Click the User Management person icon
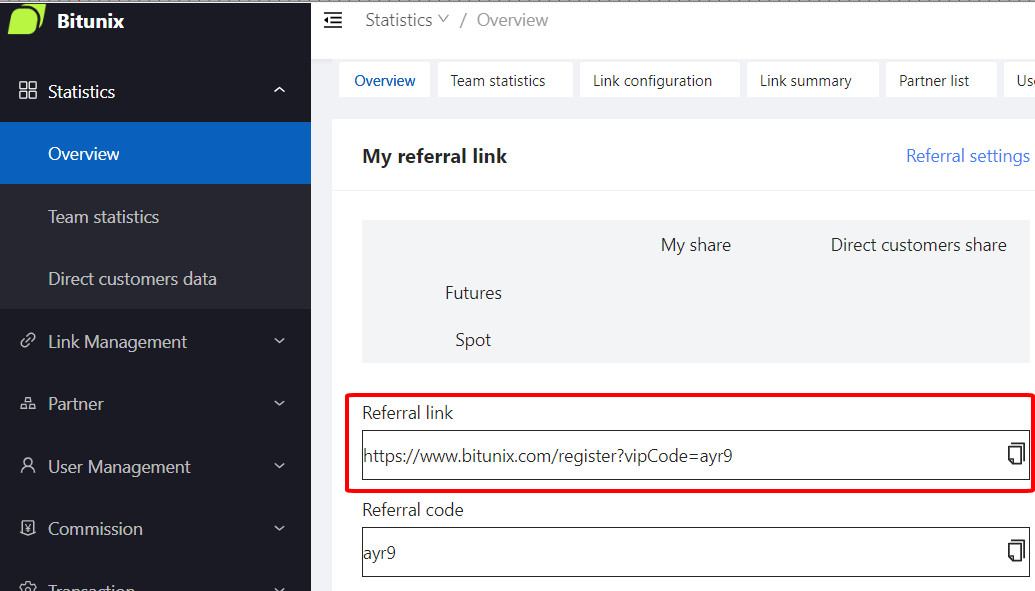Viewport: 1035px width, 591px height. (x=28, y=466)
